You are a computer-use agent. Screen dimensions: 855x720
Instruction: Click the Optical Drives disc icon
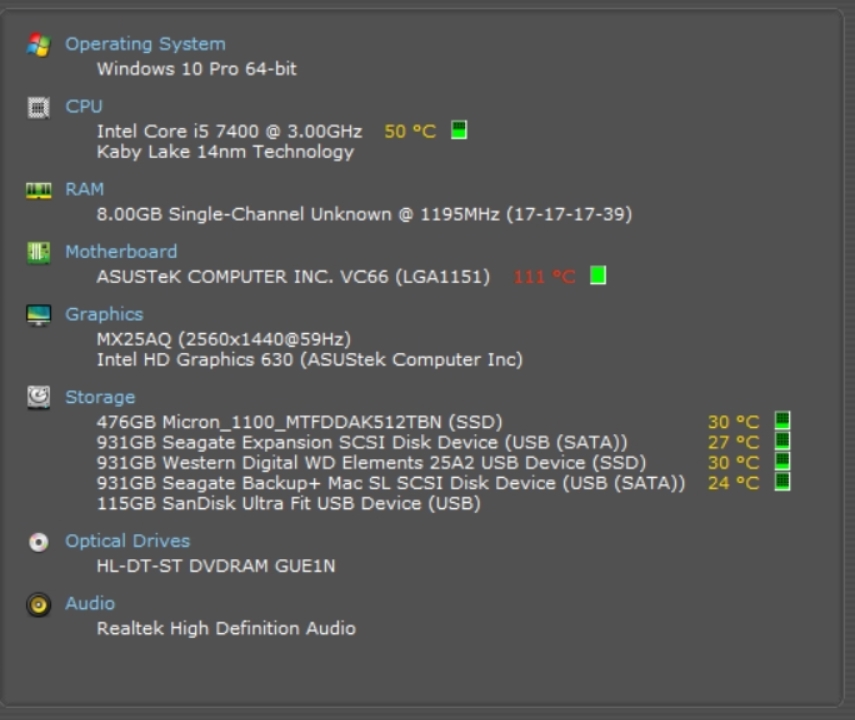click(x=38, y=542)
